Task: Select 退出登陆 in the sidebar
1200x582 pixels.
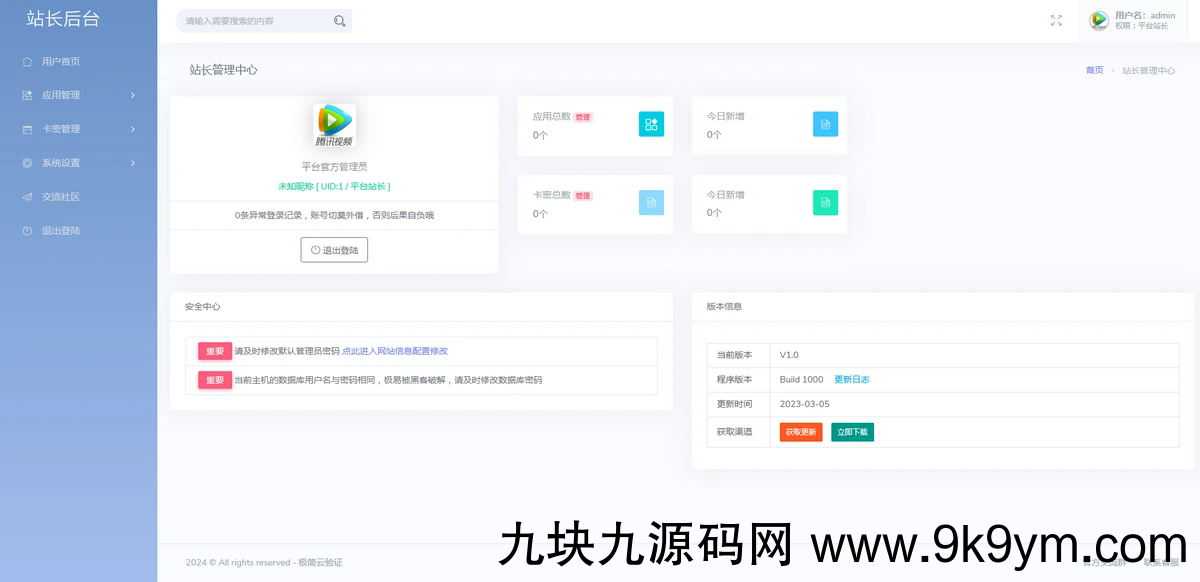Action: 60,231
